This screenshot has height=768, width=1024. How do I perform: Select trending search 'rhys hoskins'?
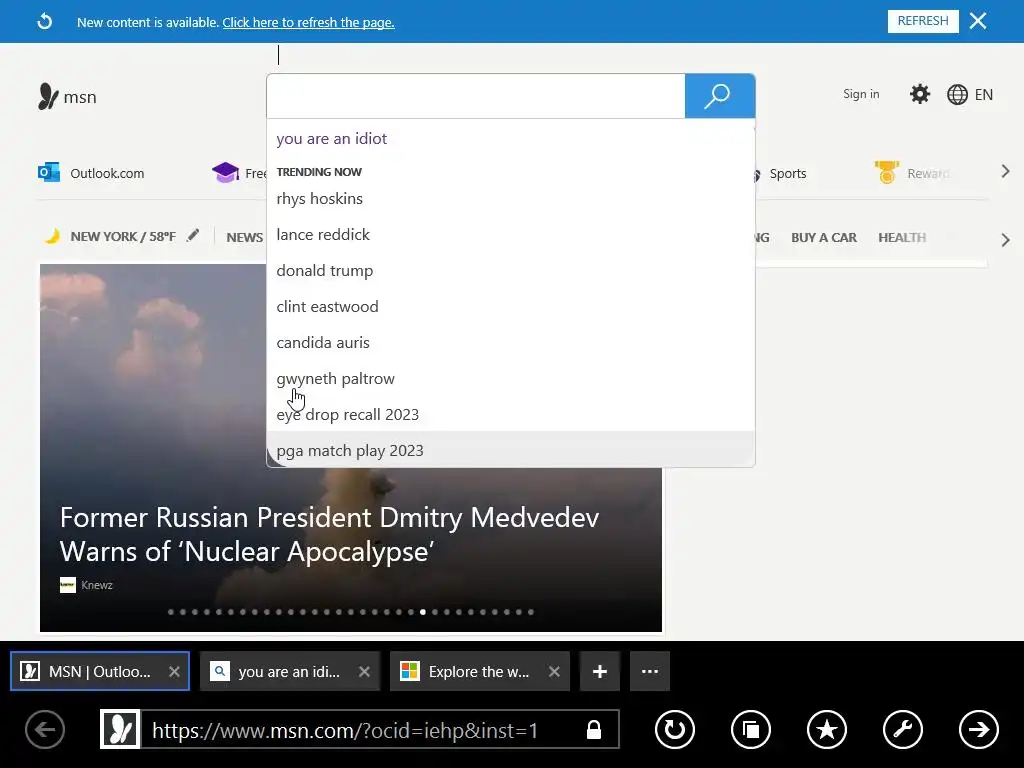[319, 199]
